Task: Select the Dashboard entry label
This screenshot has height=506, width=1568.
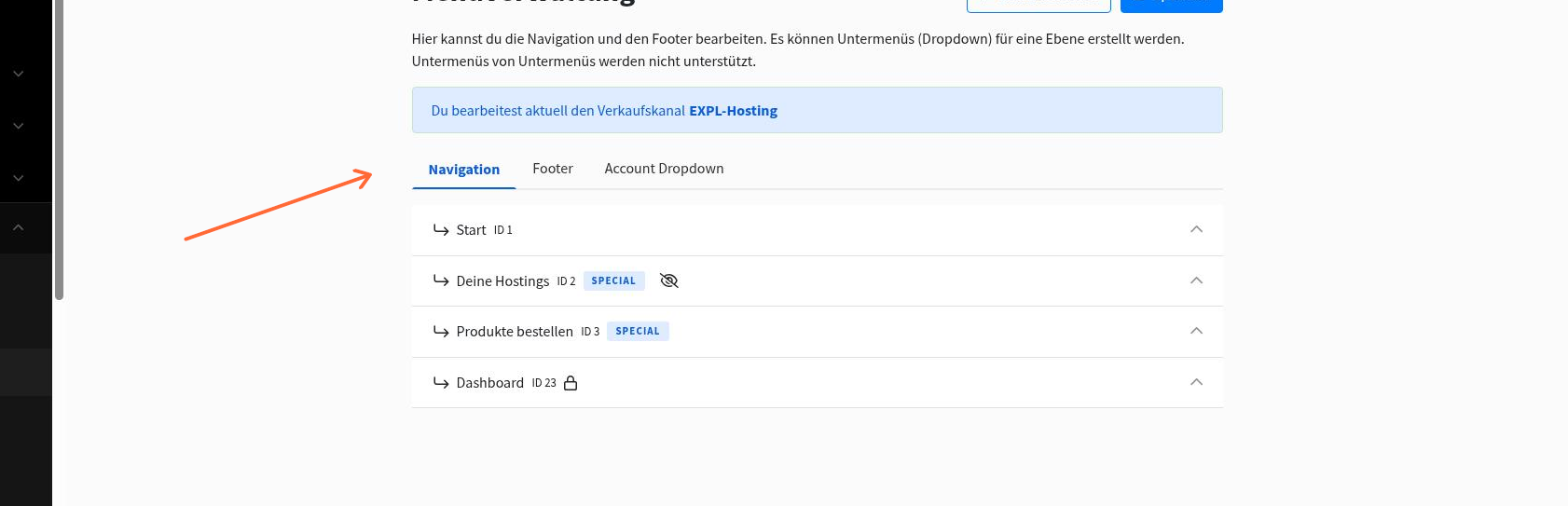Action: [489, 383]
